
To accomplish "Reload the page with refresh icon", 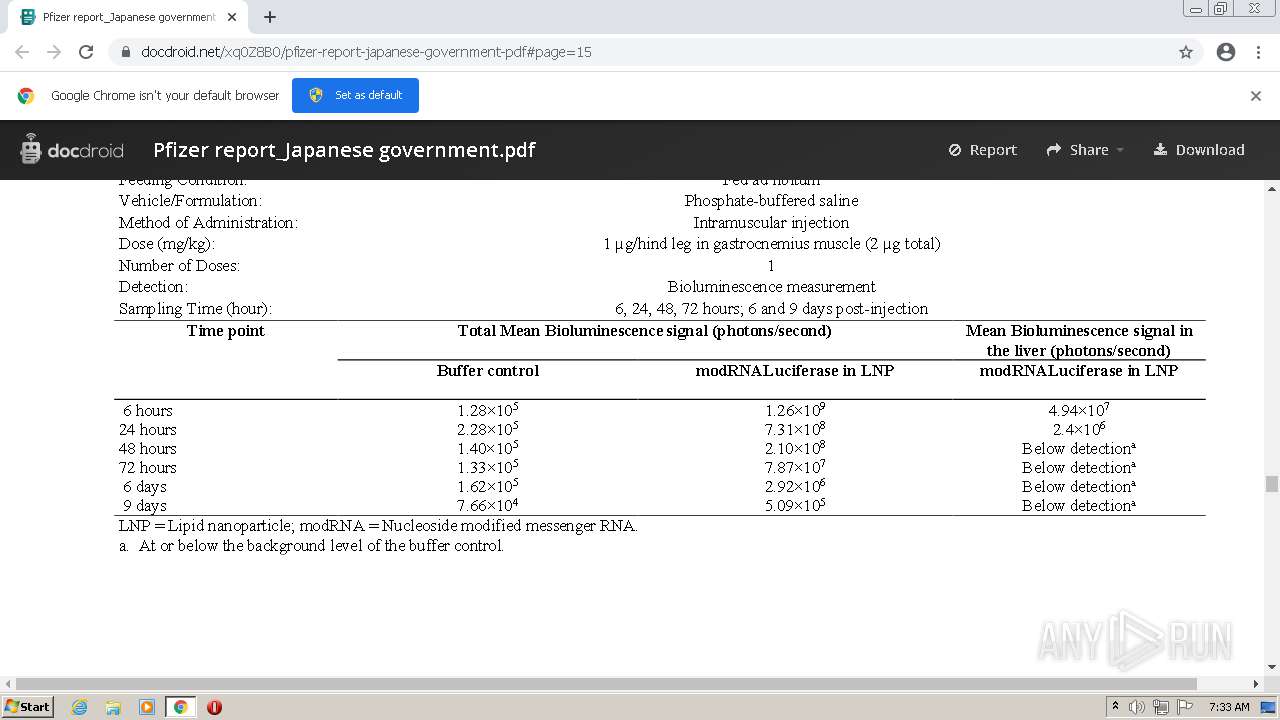I will coord(86,52).
